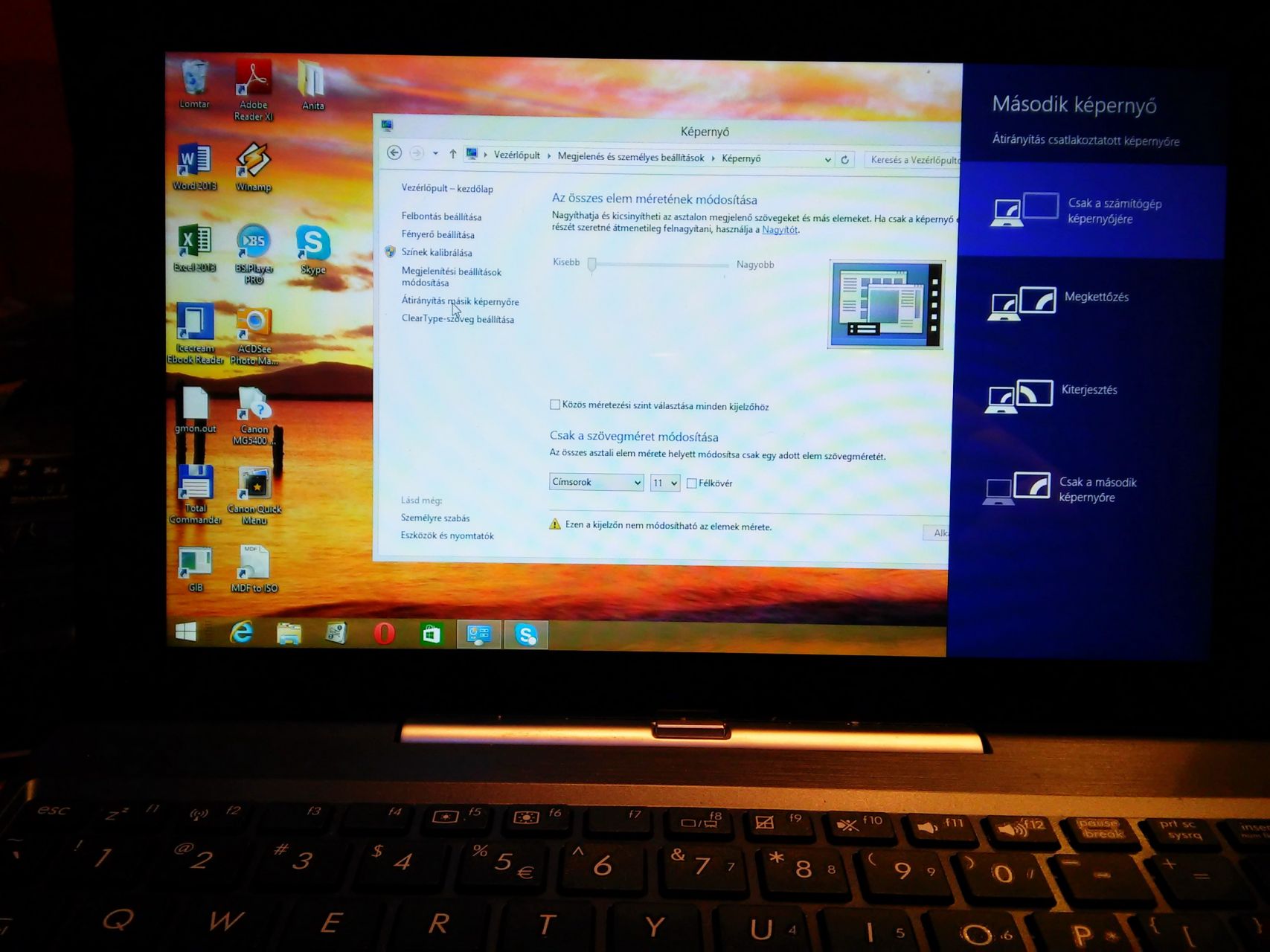1270x952 pixels.
Task: Open Opera browser from taskbar
Action: (x=384, y=634)
